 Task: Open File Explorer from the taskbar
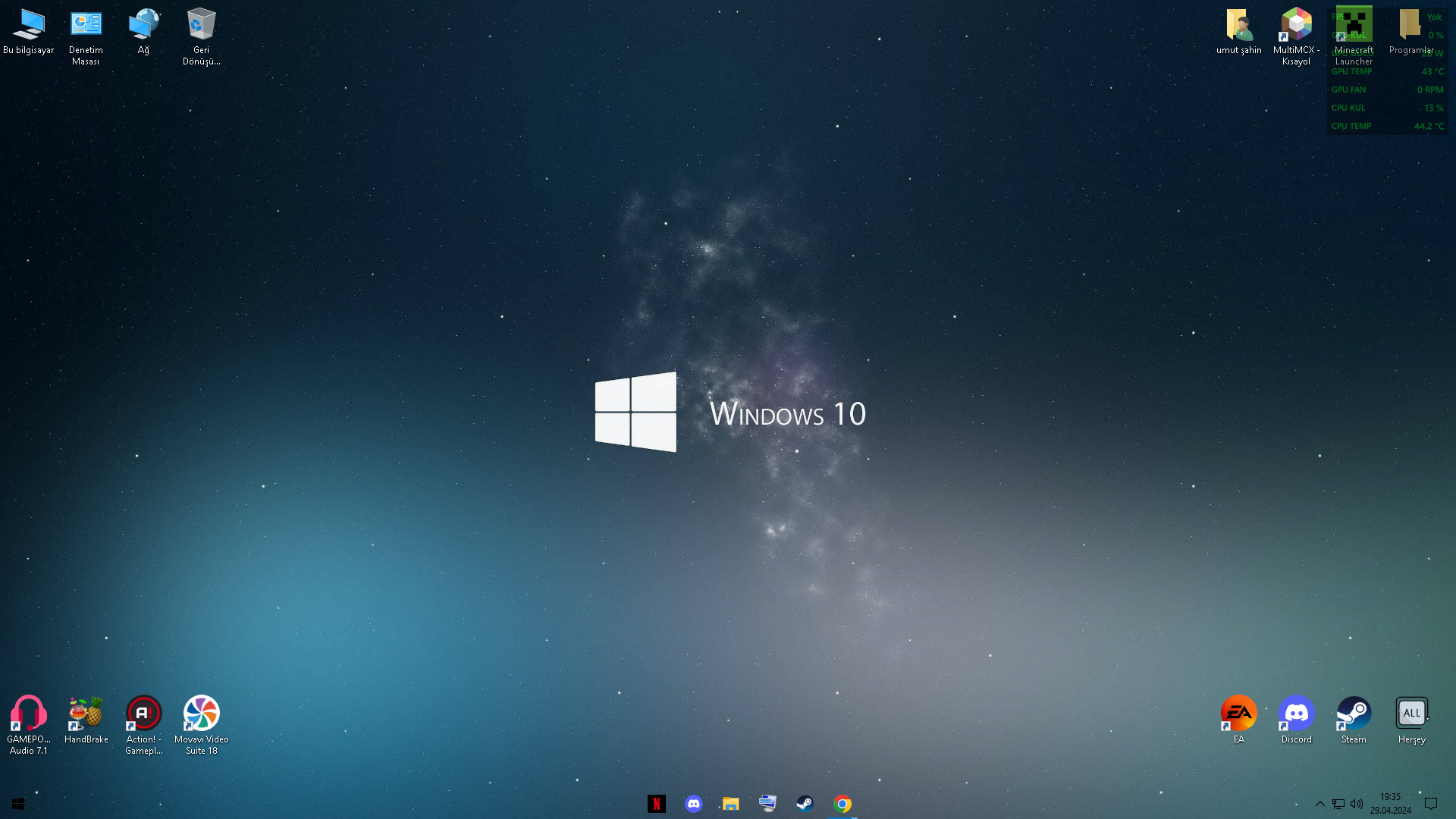731,804
